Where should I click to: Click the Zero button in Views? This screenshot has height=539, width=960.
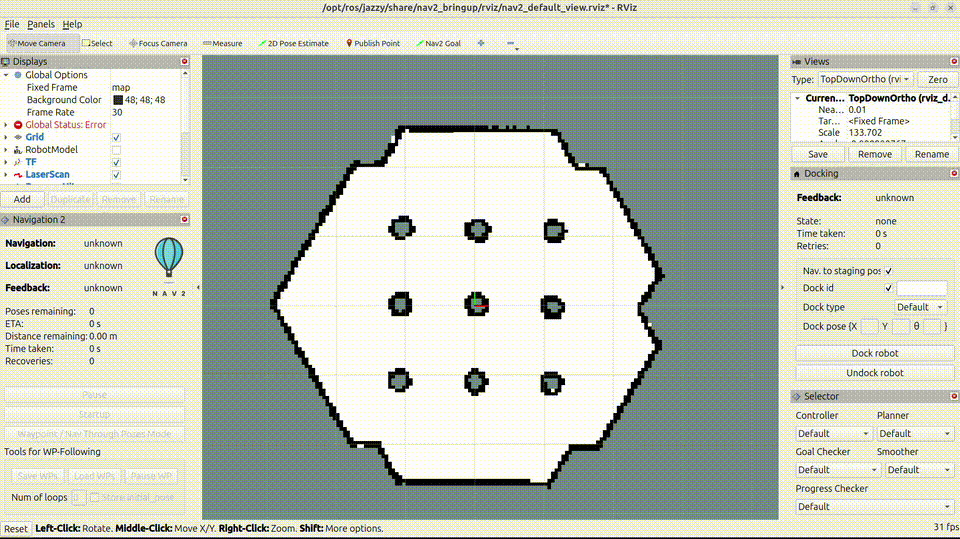point(937,79)
